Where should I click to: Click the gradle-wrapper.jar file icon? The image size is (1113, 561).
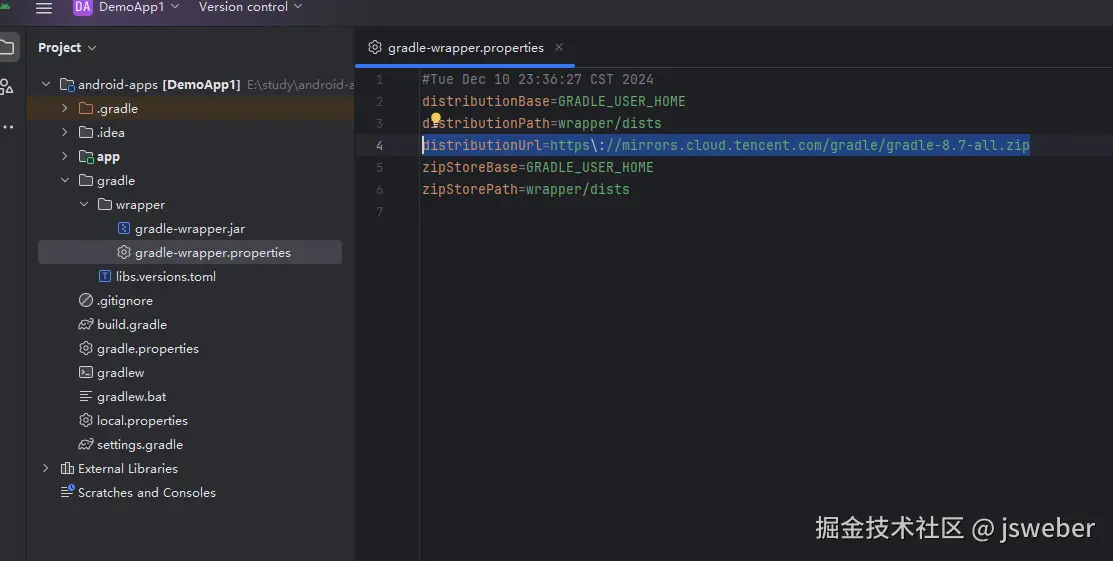[x=124, y=229]
